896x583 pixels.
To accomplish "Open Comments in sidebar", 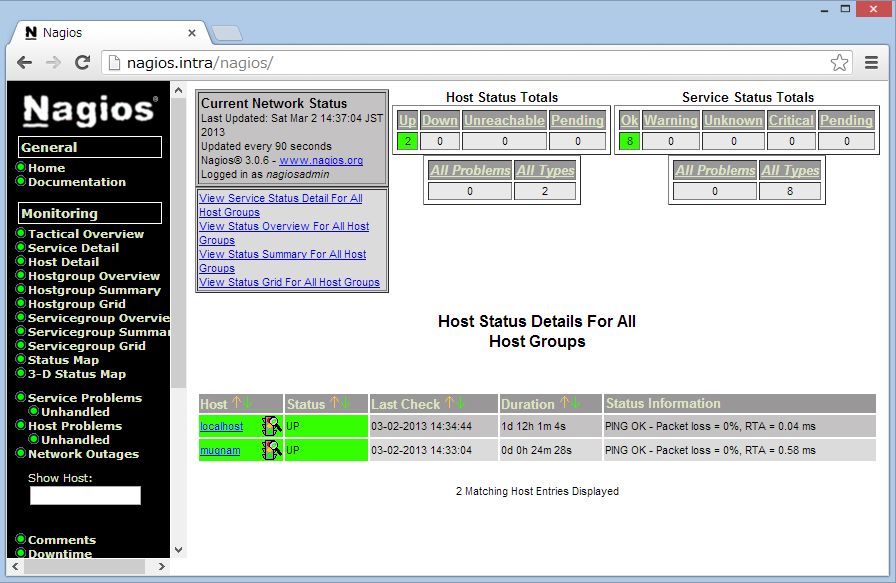I will point(62,540).
